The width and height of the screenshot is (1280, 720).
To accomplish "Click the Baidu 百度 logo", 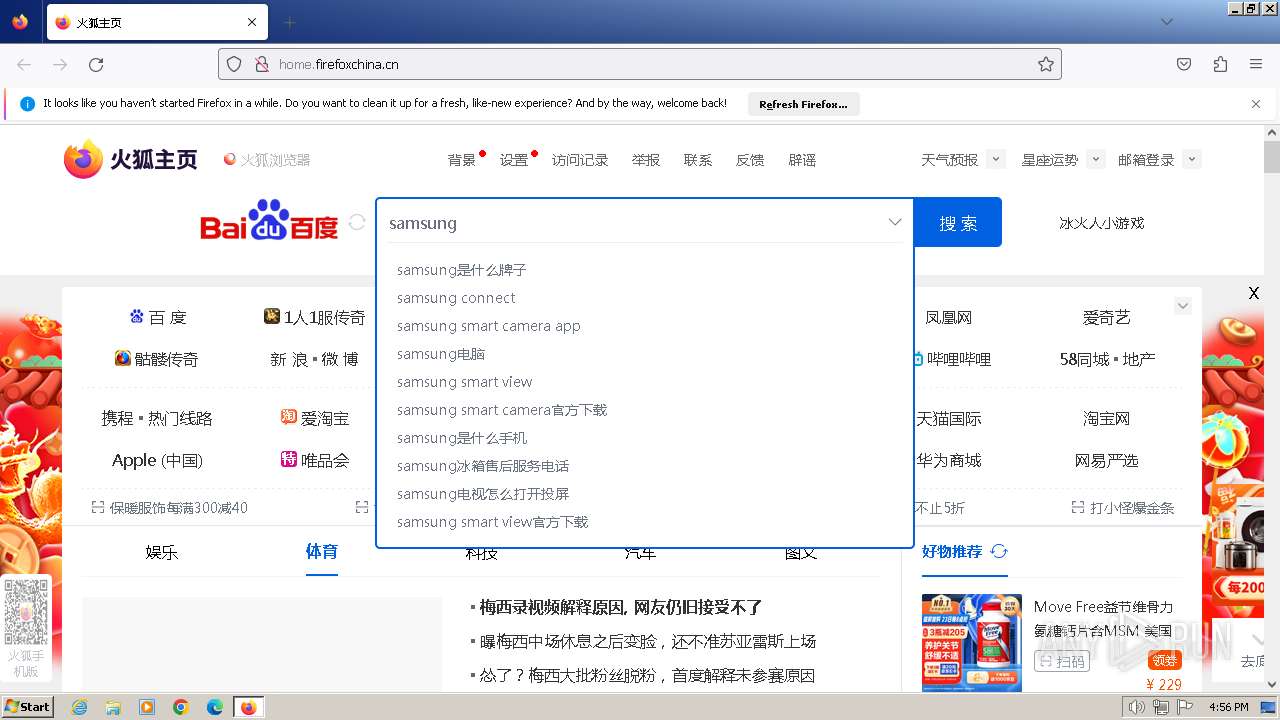I will (269, 221).
